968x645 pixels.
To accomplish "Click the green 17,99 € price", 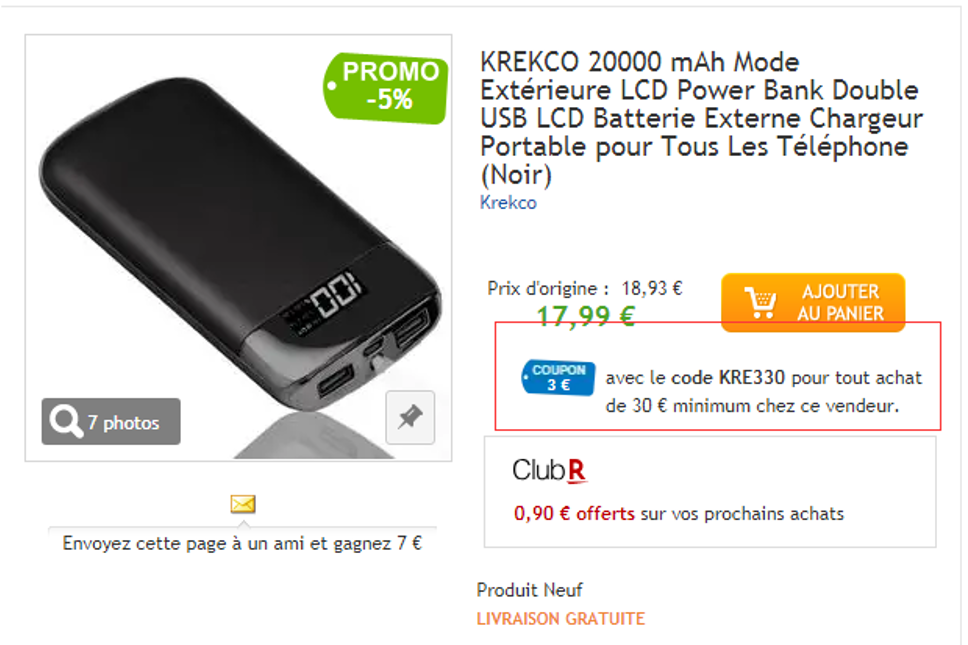I will coord(585,316).
